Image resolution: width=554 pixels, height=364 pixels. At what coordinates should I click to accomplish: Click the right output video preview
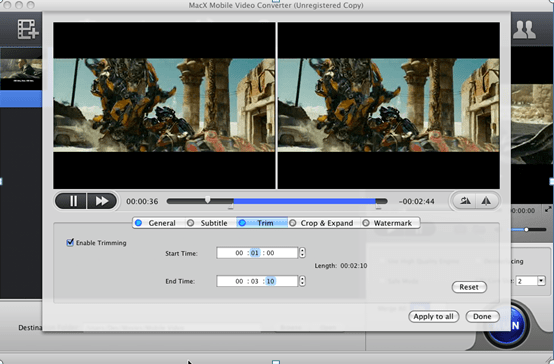[389, 105]
